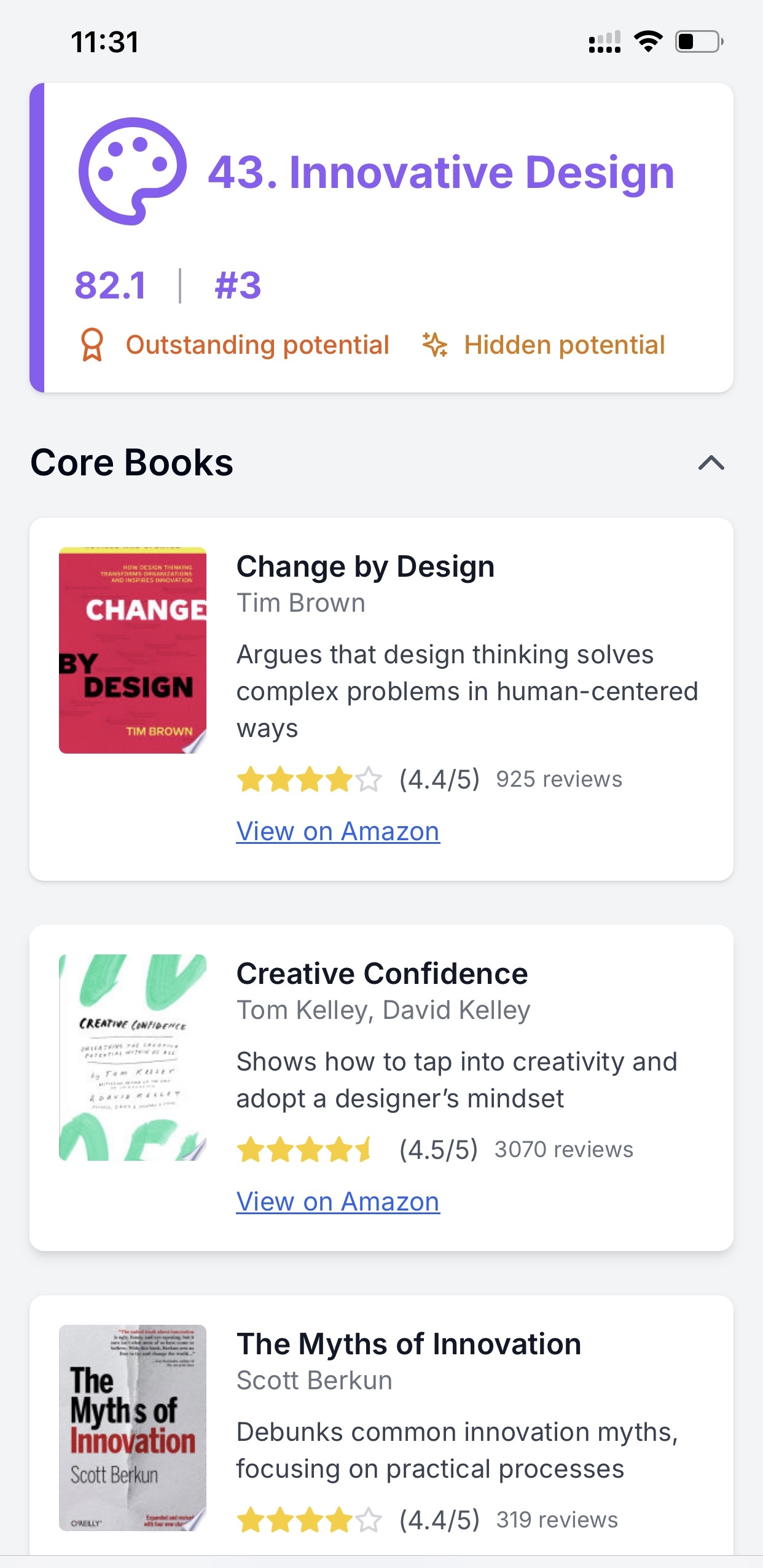763x1568 pixels.
Task: Open The Myths of Innovation cover
Action: coord(133,1428)
